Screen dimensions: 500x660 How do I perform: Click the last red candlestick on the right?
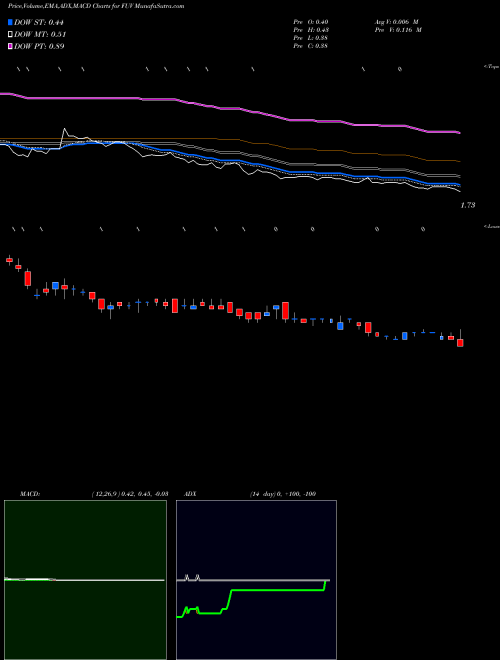coord(460,342)
